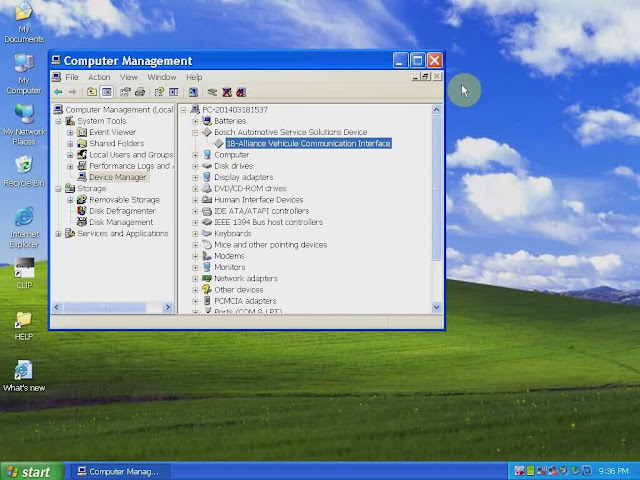Viewport: 640px width, 480px height.
Task: Select Disk Management in the tree
Action: 121,222
